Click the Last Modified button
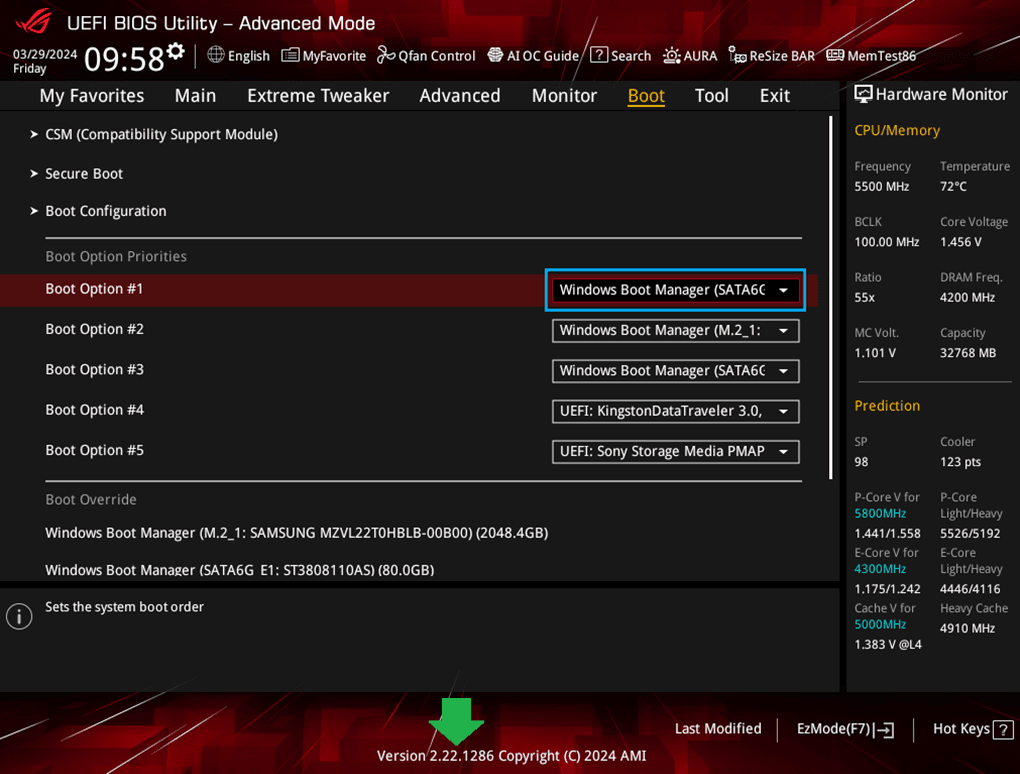1020x774 pixels. [718, 729]
